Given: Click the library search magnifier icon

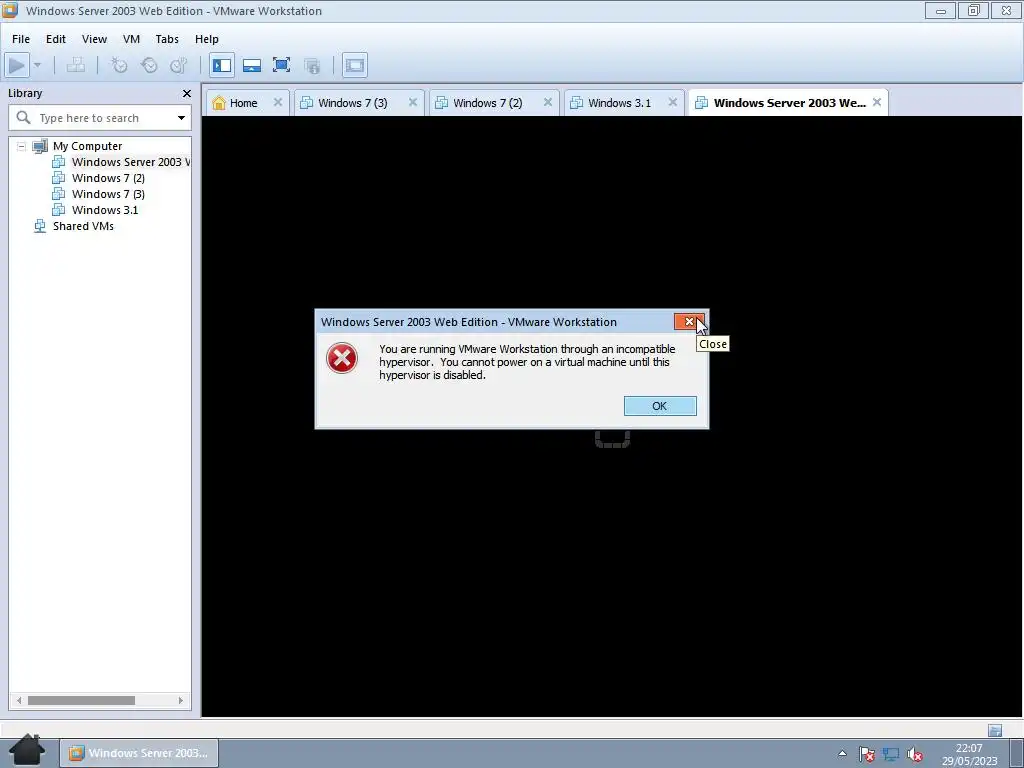Looking at the screenshot, I should click(x=23, y=118).
